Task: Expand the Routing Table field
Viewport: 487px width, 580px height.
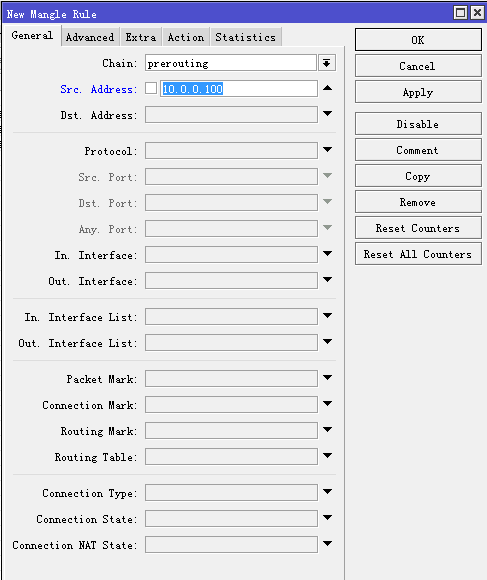Action: coord(327,455)
